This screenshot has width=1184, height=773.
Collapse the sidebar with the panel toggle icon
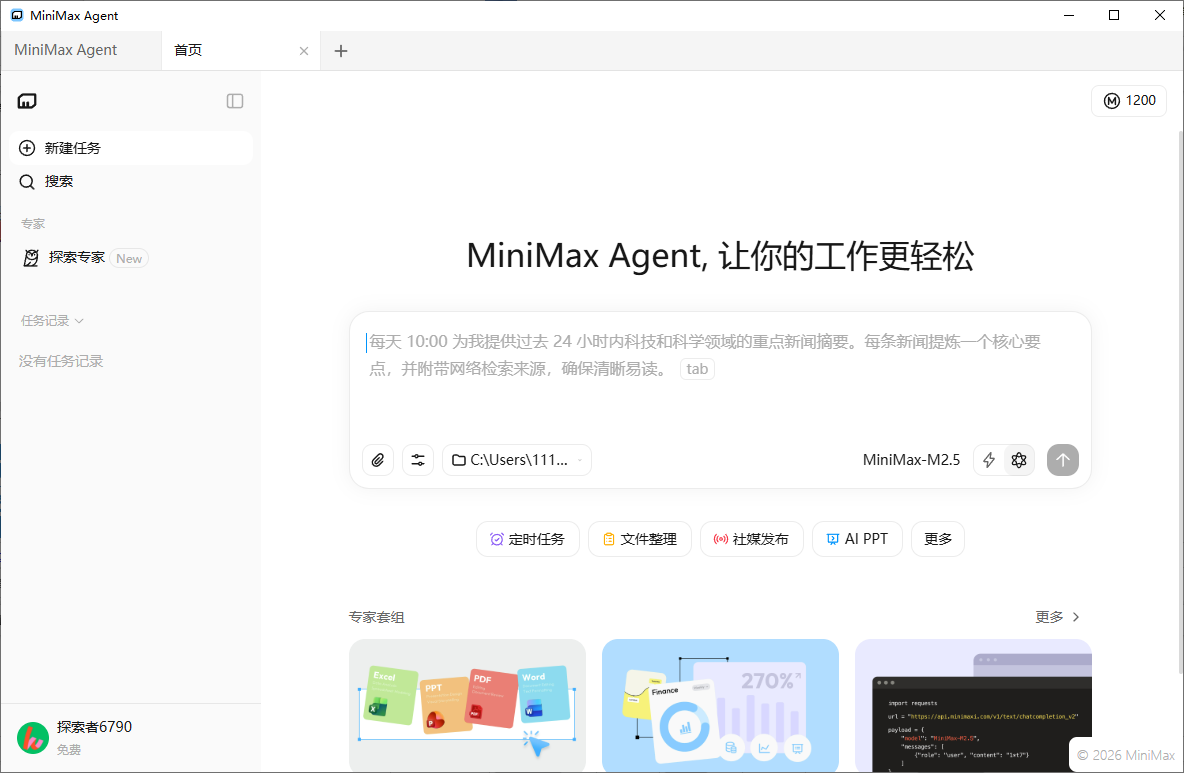234,100
